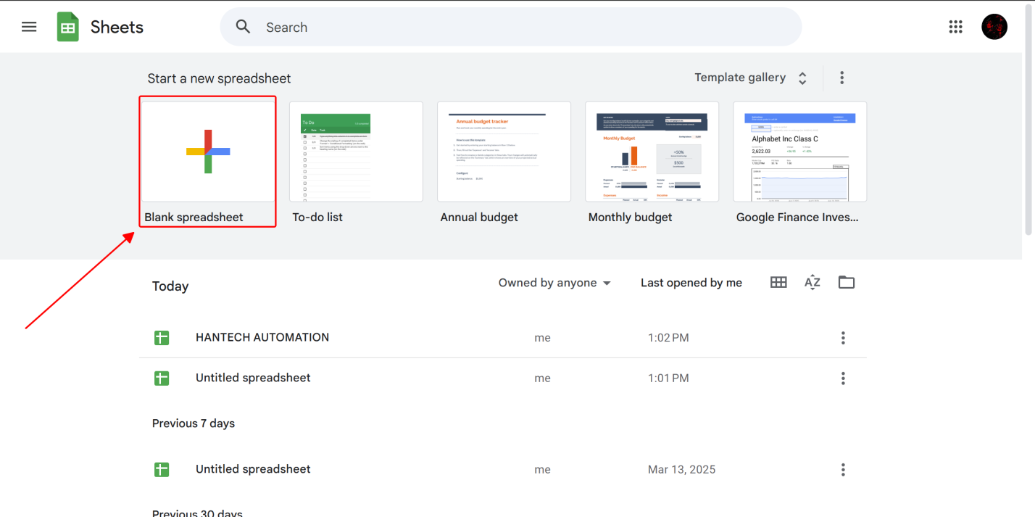Select the To-do list template
Image resolution: width=1035 pixels, height=517 pixels.
point(356,152)
